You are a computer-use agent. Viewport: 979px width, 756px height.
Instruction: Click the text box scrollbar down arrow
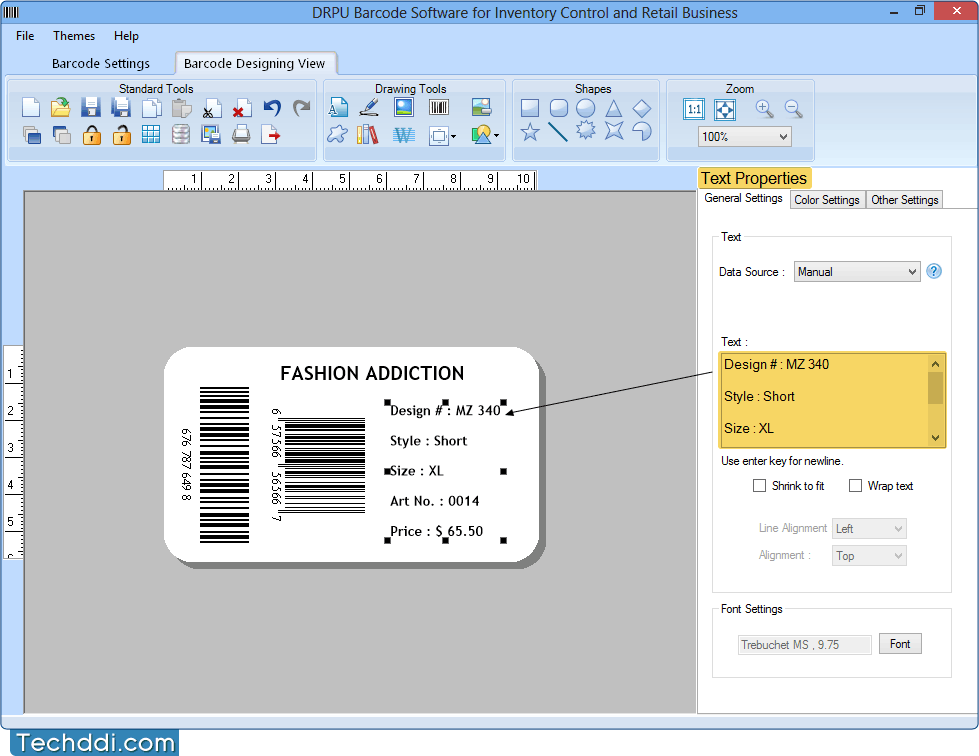935,438
